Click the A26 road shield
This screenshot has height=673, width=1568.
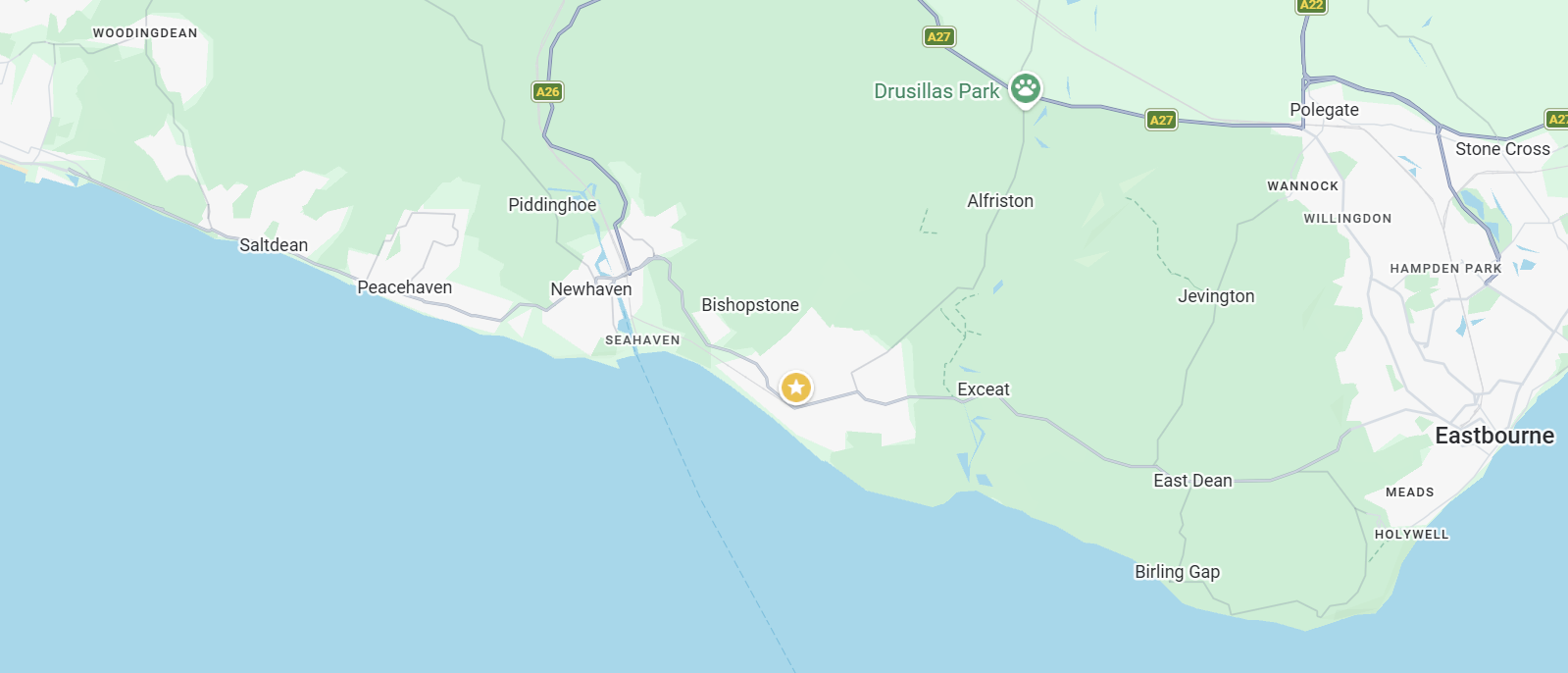pyautogui.click(x=547, y=91)
